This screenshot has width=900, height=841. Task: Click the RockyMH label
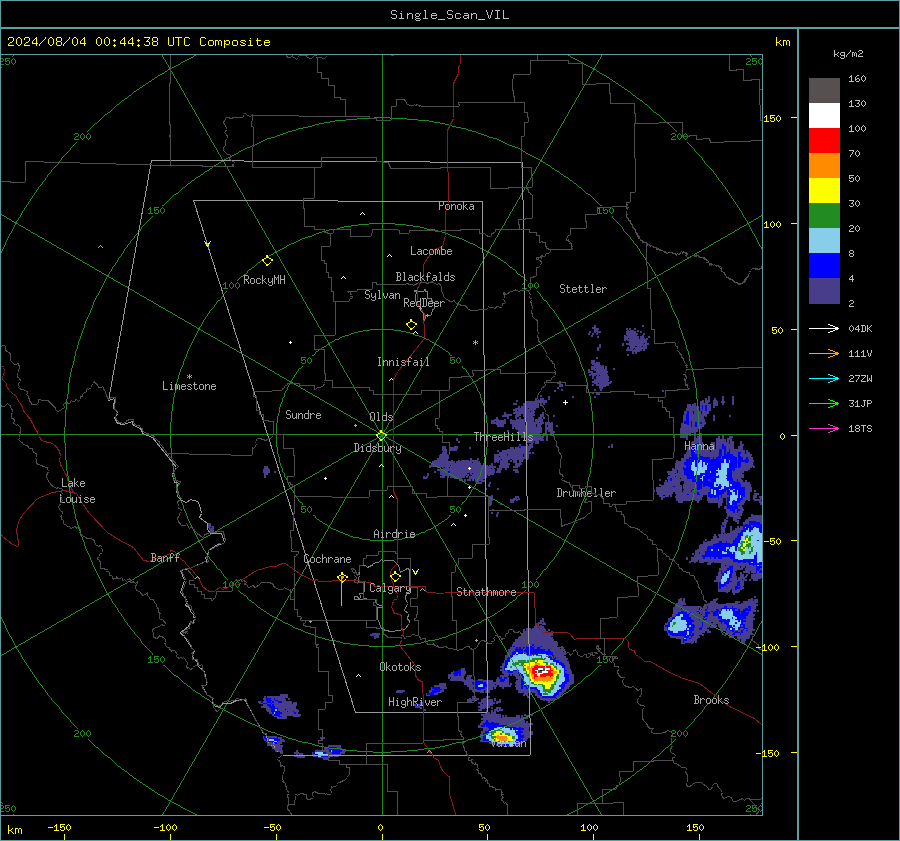(264, 280)
